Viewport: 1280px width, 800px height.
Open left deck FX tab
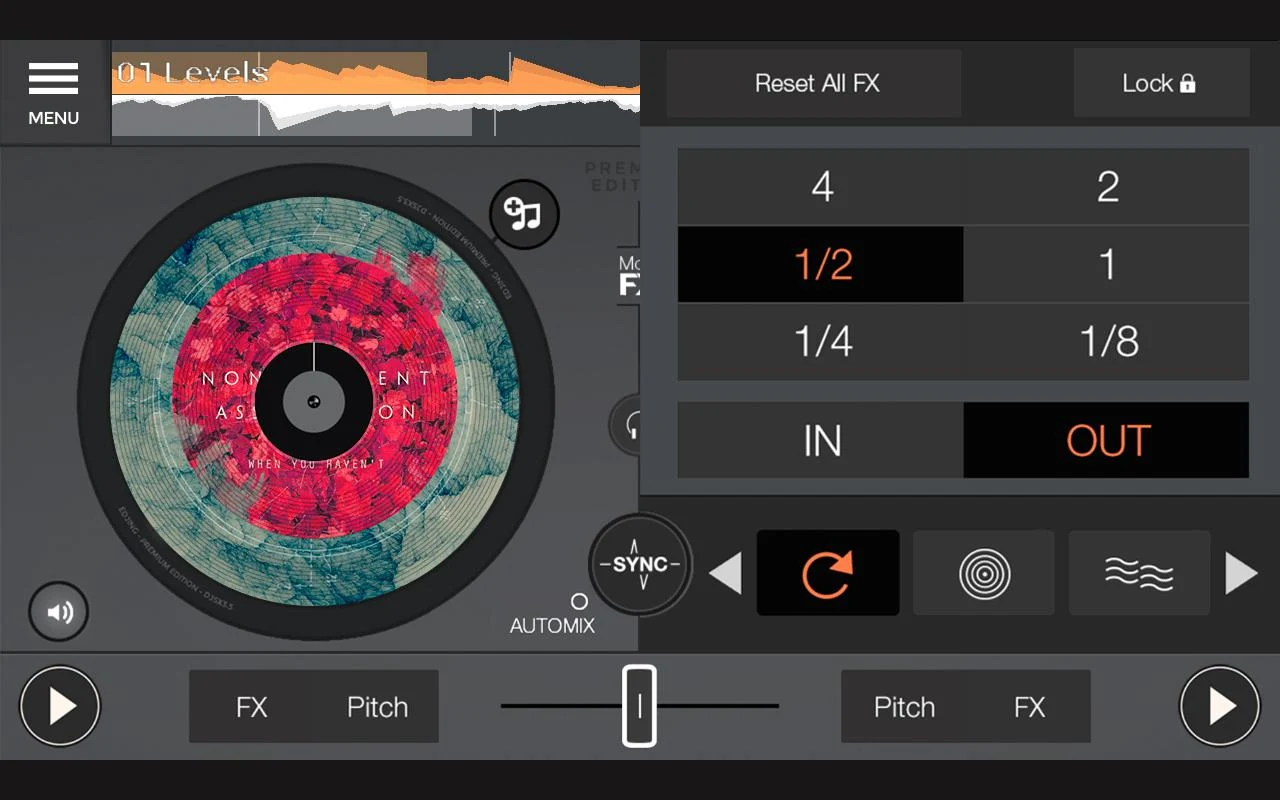tap(252, 707)
